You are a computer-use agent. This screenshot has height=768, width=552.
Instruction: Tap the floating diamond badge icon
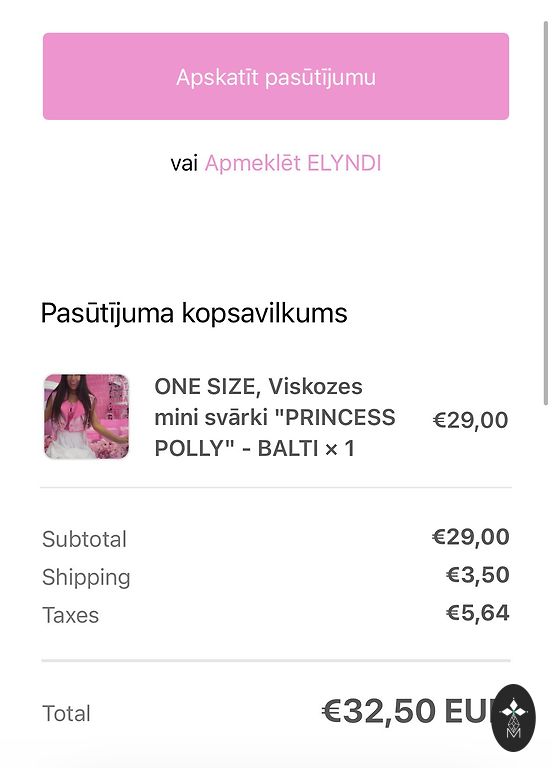point(513,718)
